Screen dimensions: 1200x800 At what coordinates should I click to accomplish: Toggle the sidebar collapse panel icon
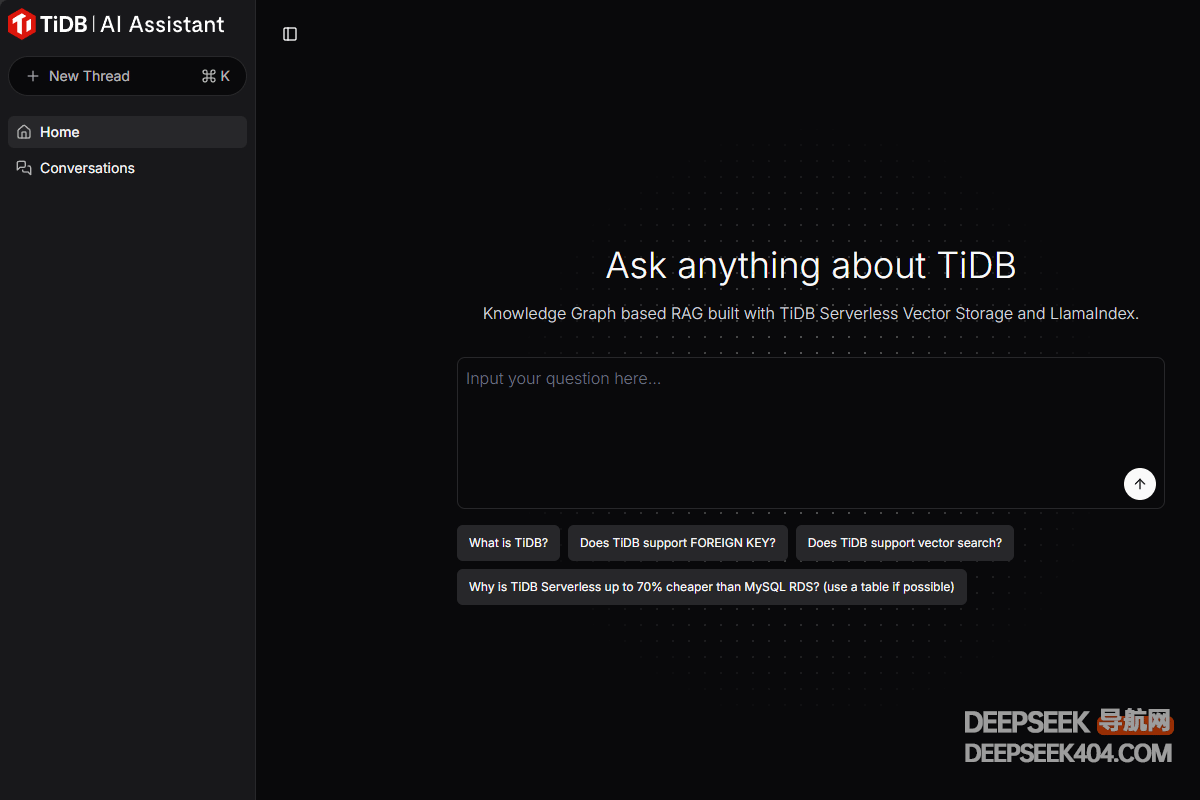tap(290, 34)
